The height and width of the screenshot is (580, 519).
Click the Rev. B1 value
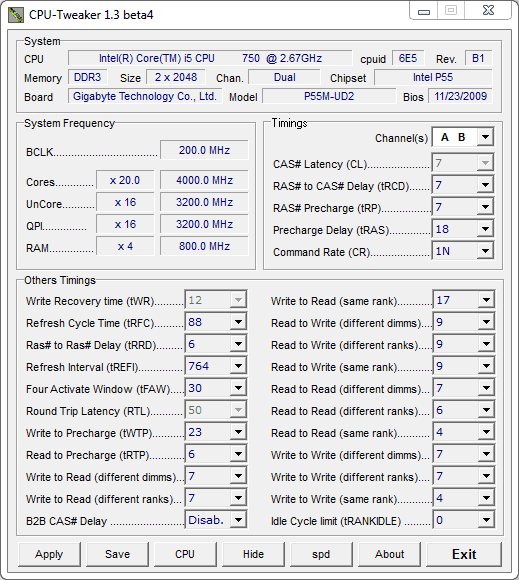(478, 58)
